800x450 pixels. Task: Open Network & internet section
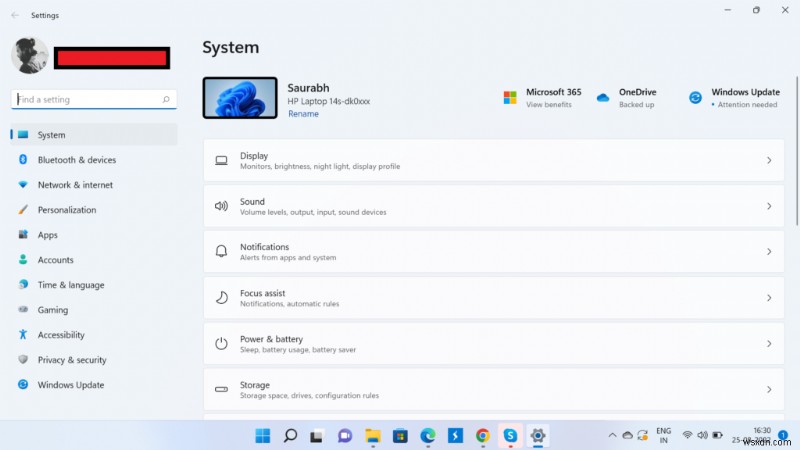click(94, 185)
